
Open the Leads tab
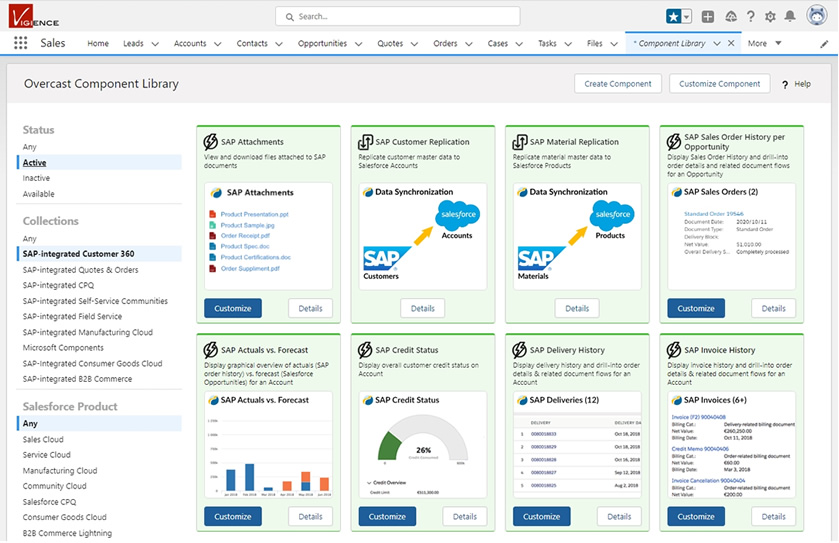tap(133, 43)
